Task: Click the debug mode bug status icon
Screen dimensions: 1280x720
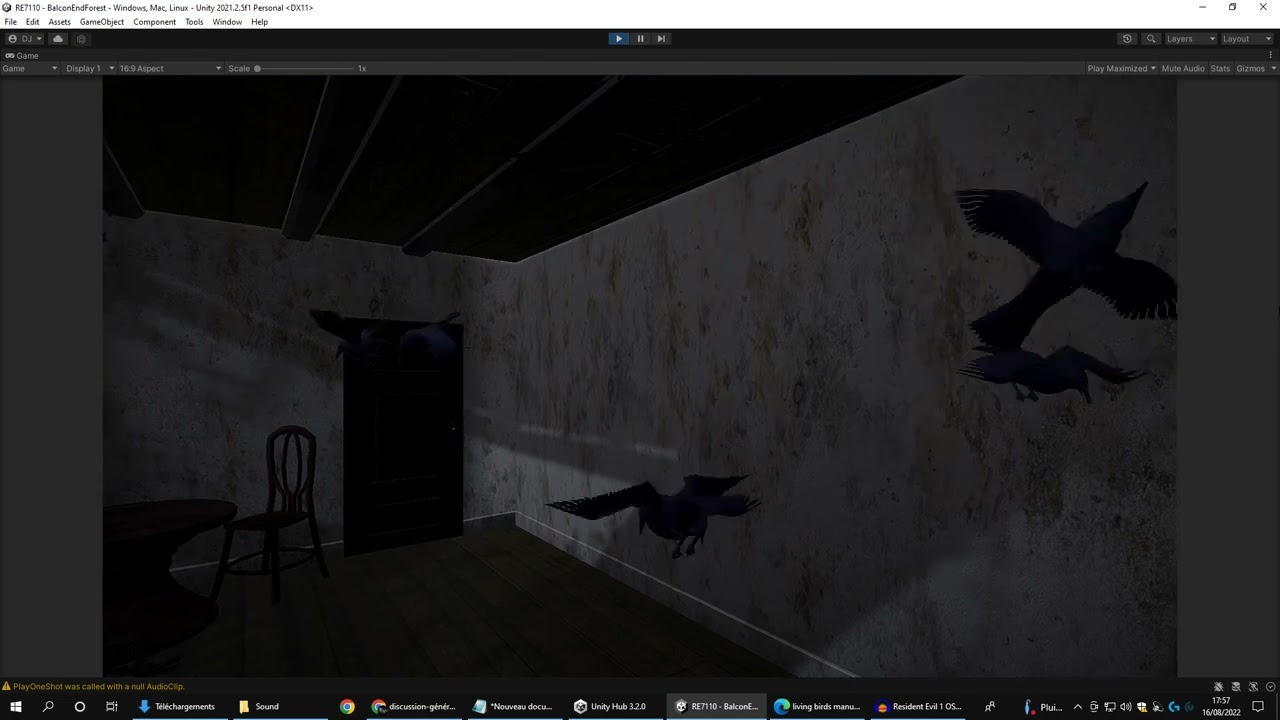Action: pos(1218,687)
